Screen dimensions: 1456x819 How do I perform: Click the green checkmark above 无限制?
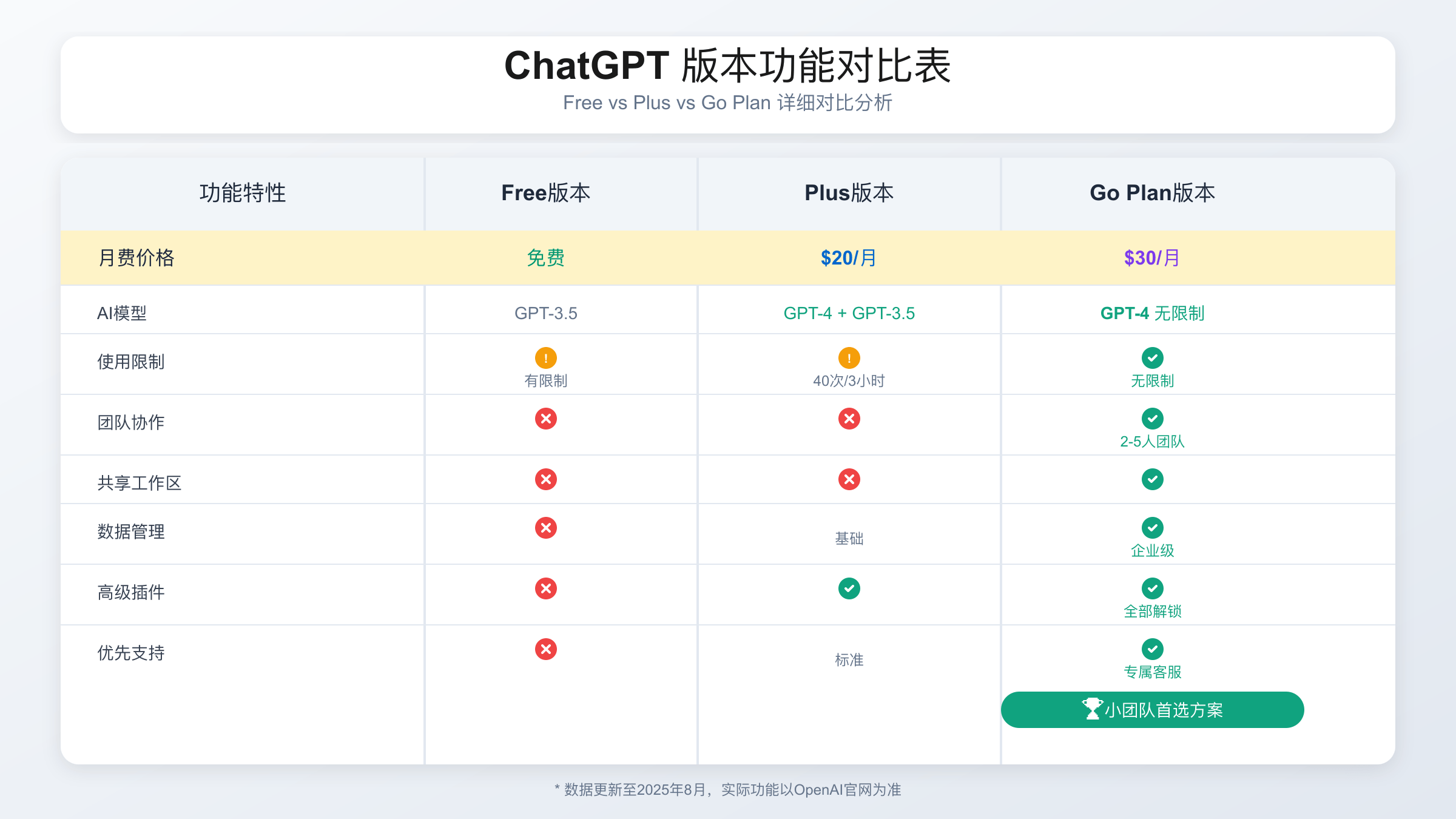click(x=1153, y=358)
